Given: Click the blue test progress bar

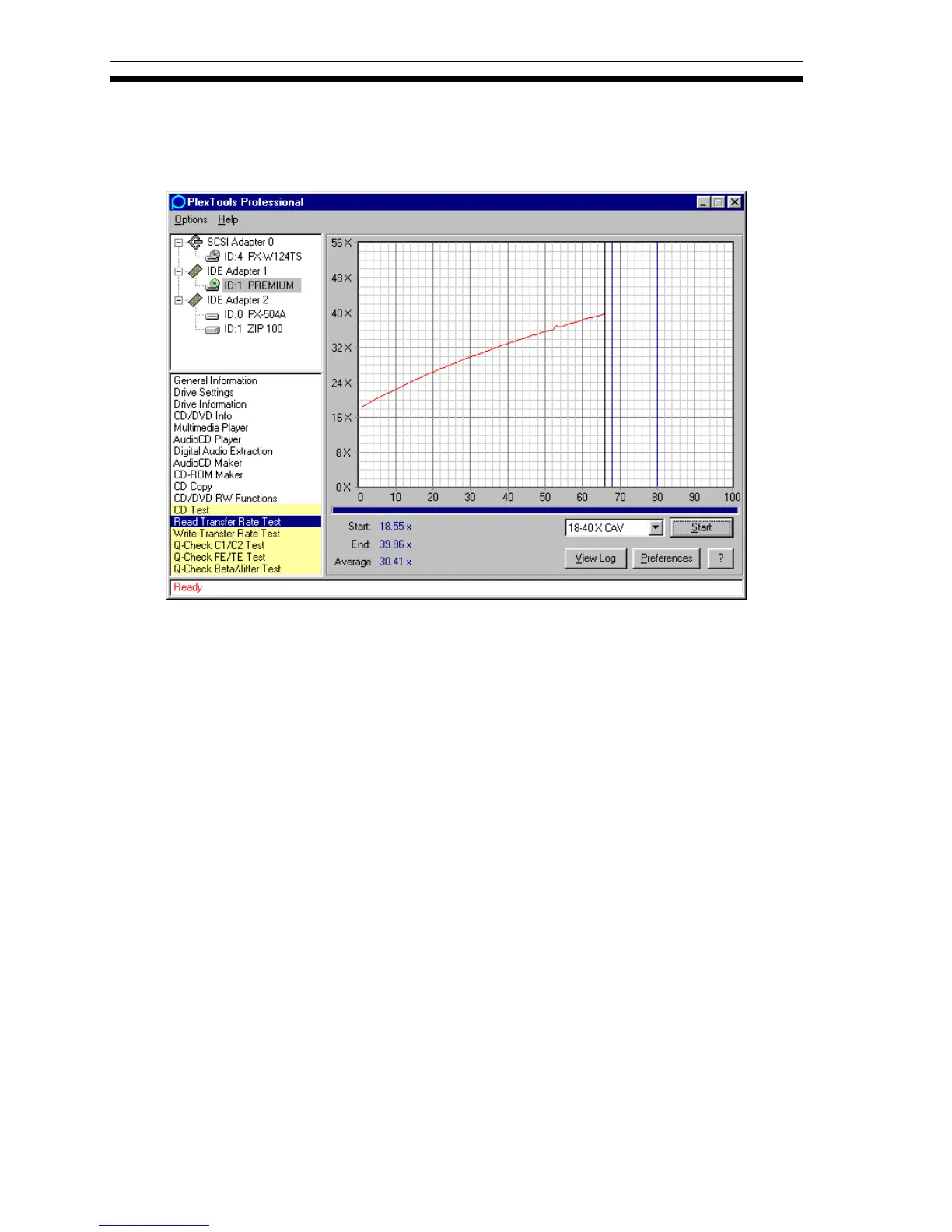Looking at the screenshot, I should pyautogui.click(x=534, y=510).
